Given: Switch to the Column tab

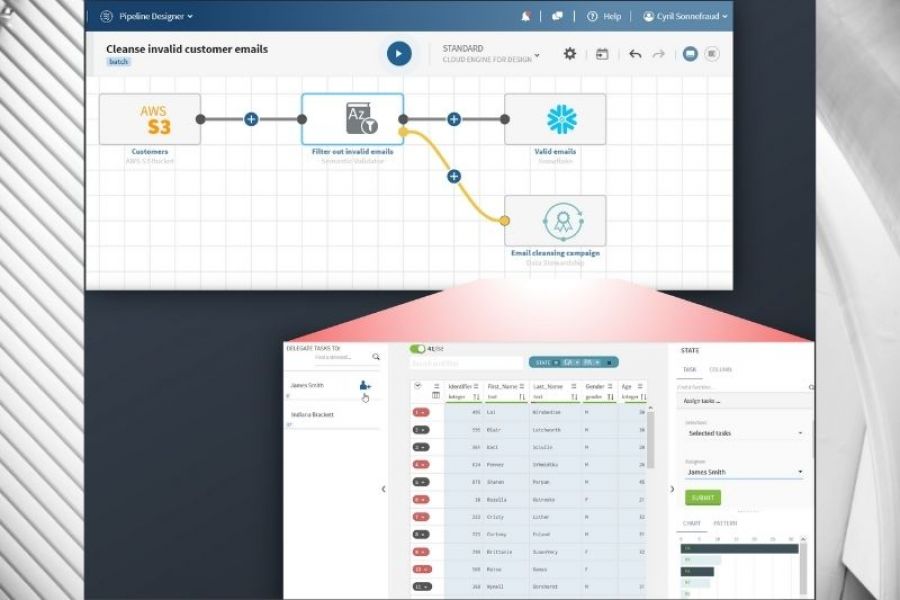Looking at the screenshot, I should (720, 370).
